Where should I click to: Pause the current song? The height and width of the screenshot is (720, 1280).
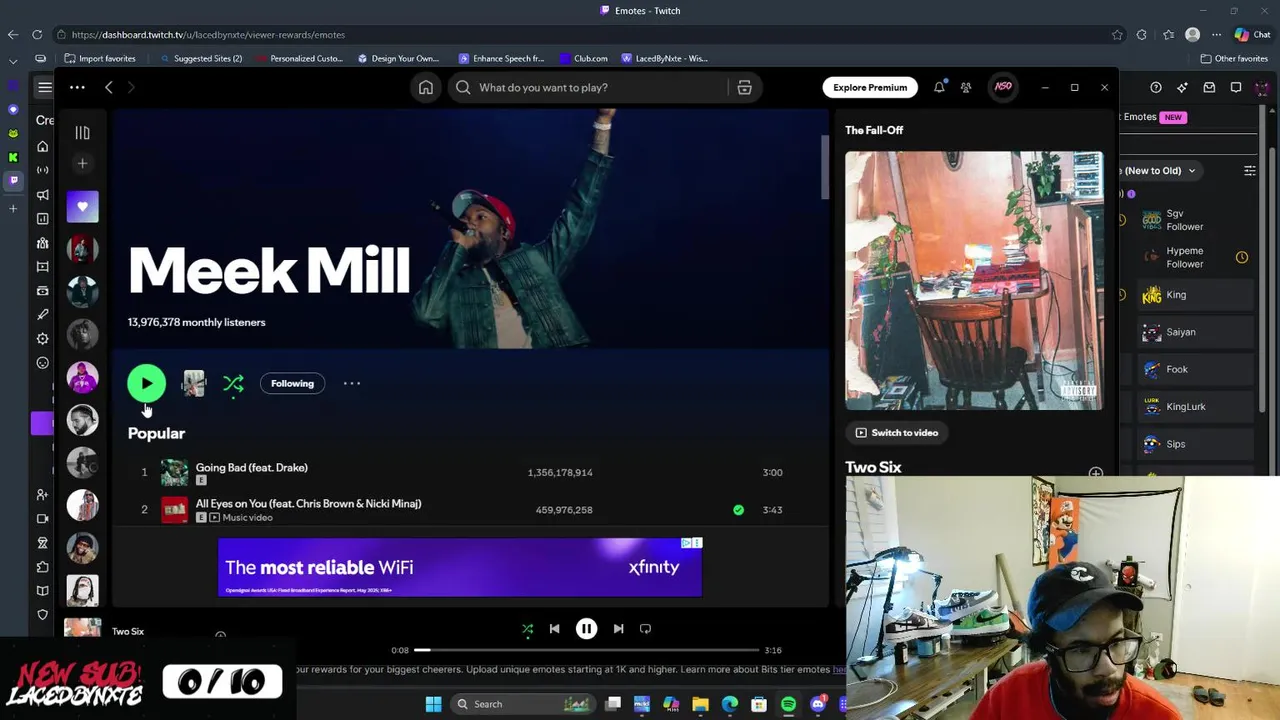point(586,629)
